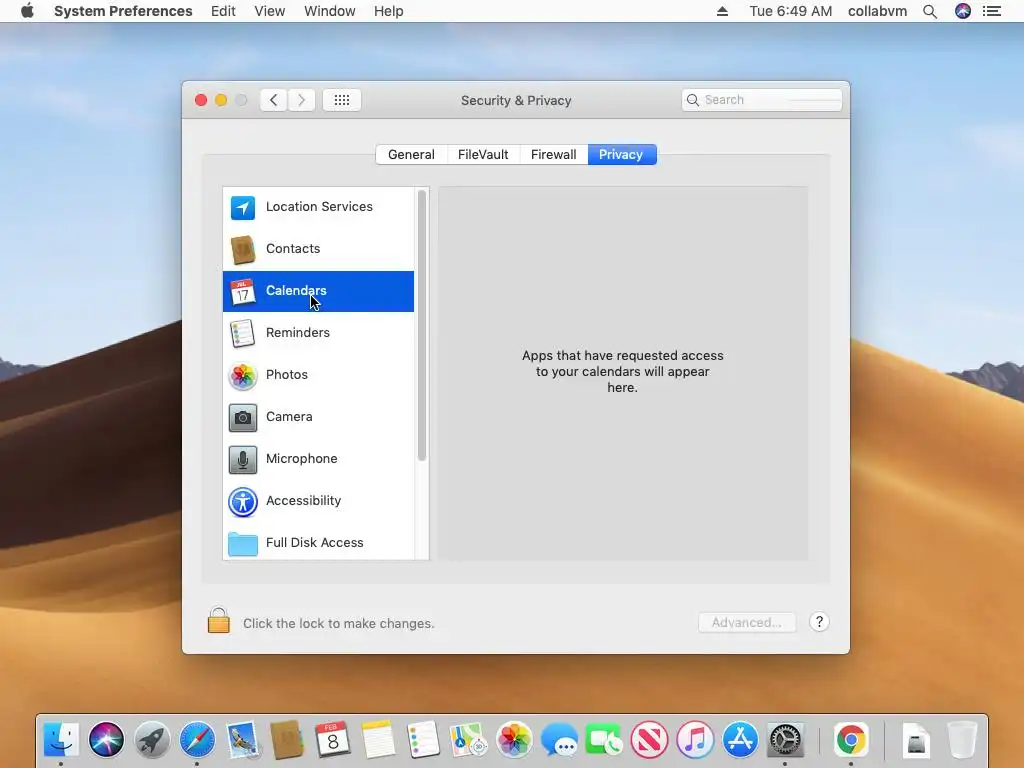Image resolution: width=1024 pixels, height=768 pixels.
Task: Select the Full Disk Access category
Action: coord(318,542)
